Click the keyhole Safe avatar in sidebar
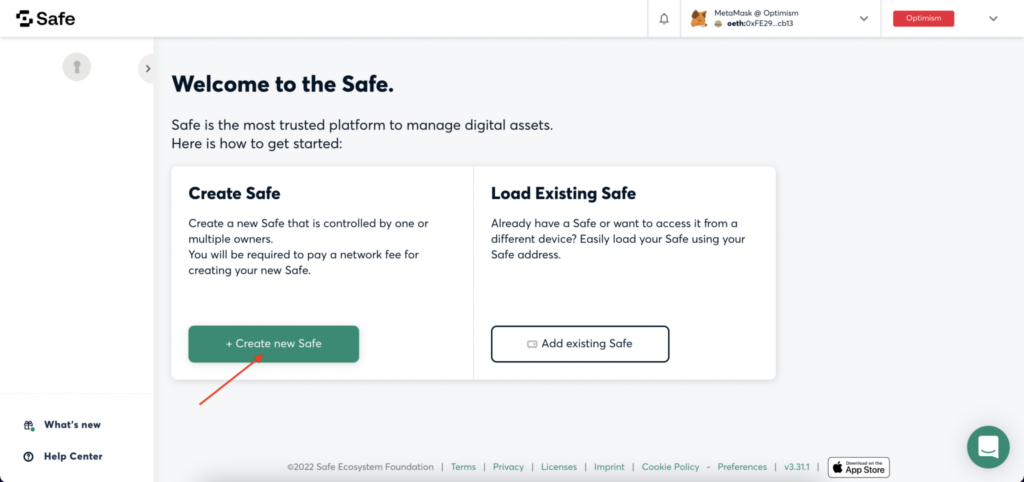 click(77, 67)
